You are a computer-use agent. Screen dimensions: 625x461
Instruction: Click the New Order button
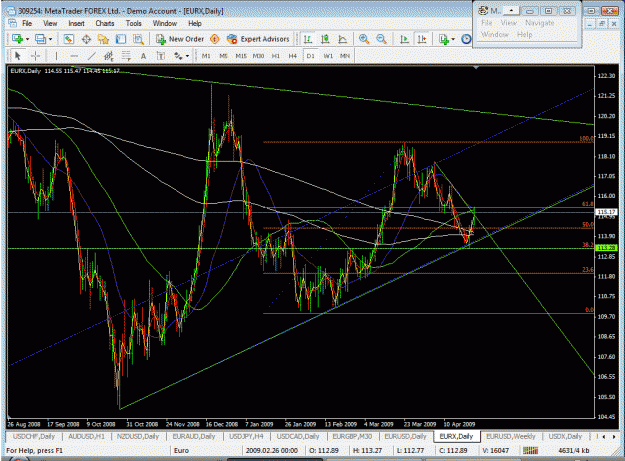[180, 39]
